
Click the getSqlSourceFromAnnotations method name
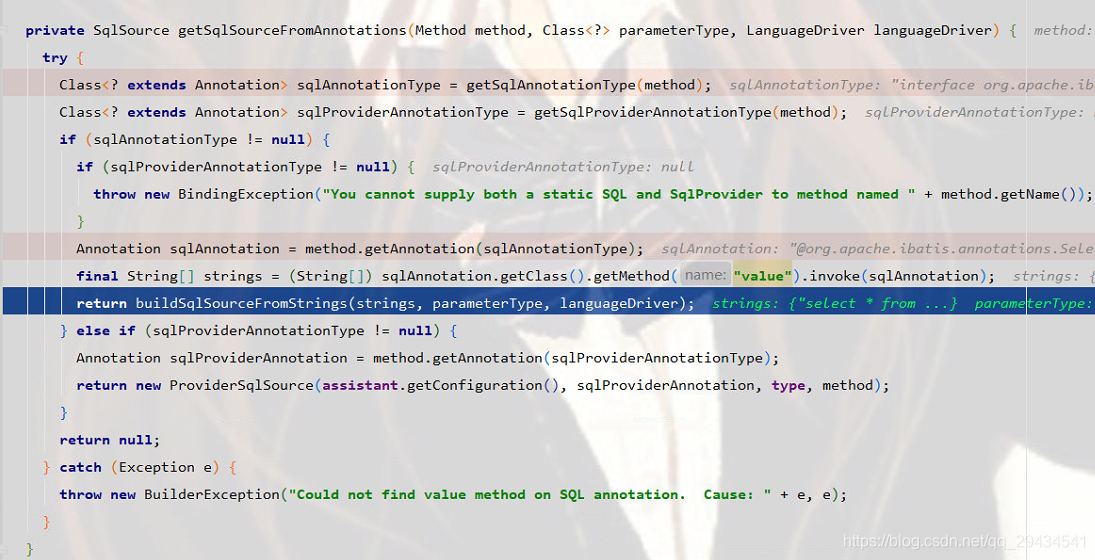click(292, 30)
